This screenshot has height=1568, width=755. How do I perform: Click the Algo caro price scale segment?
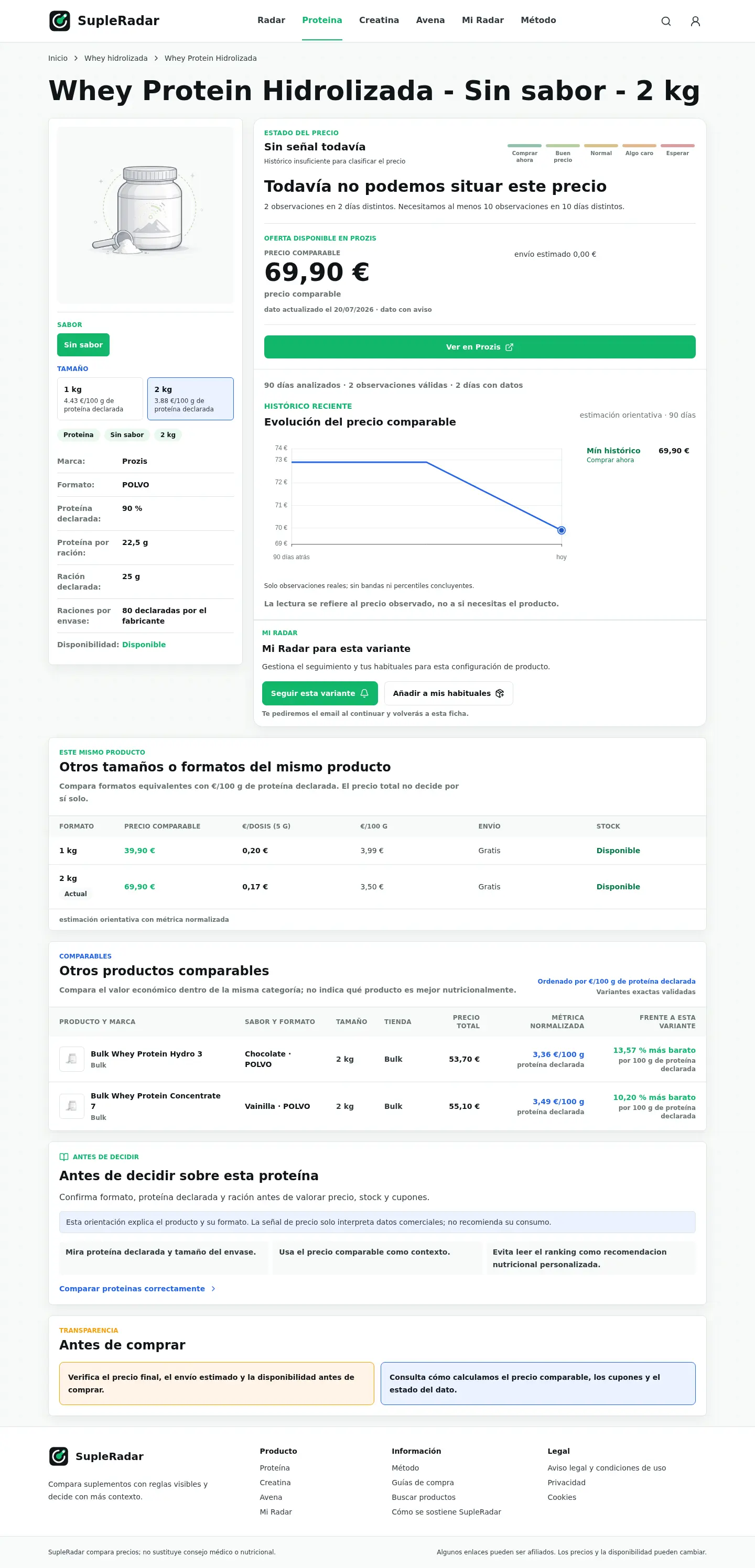tap(639, 150)
